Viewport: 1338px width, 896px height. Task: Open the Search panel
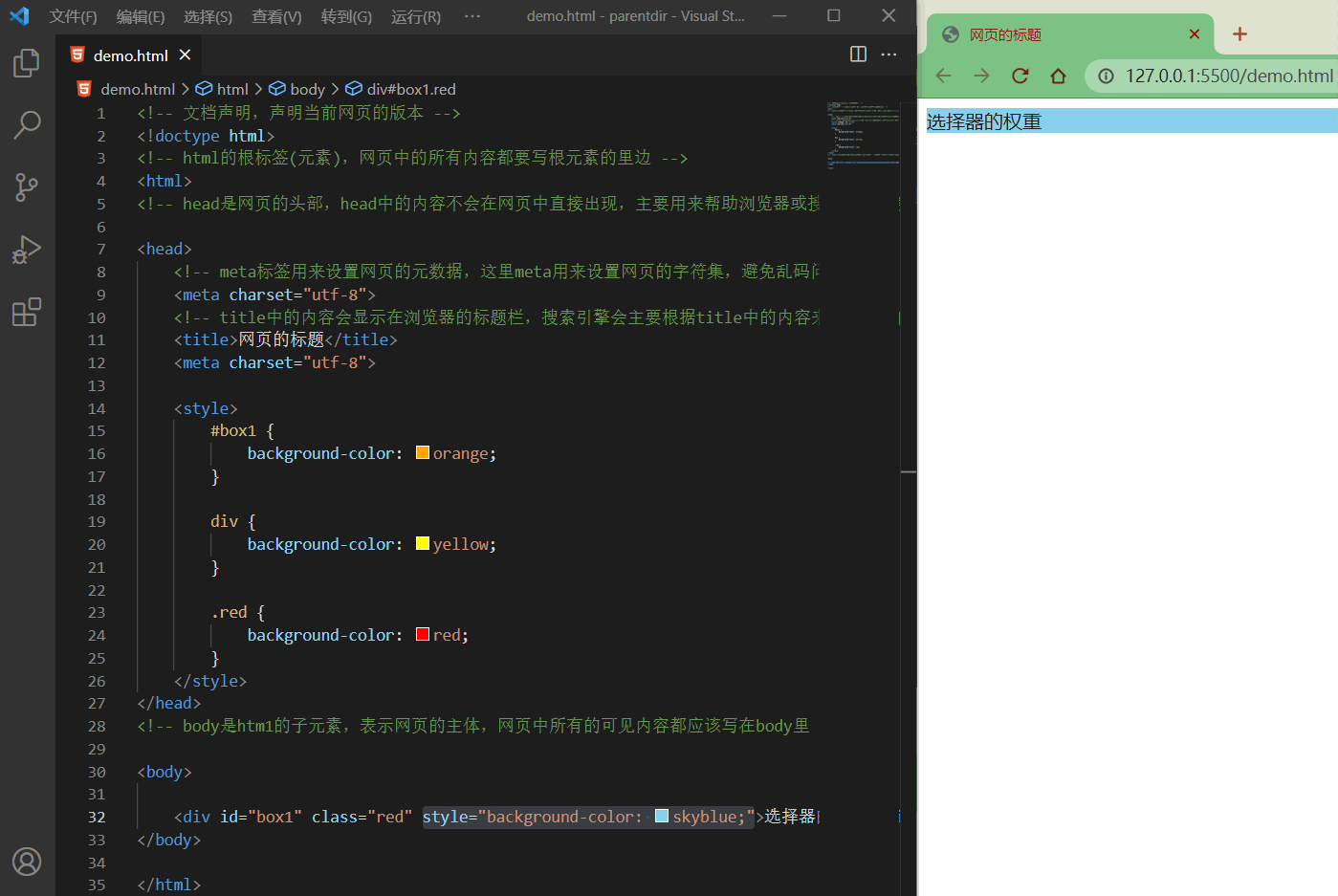click(x=26, y=125)
